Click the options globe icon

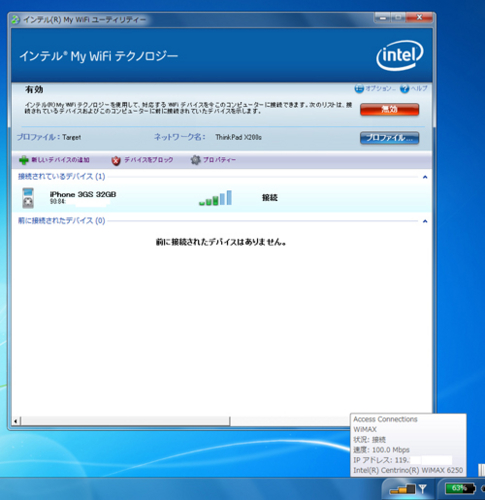click(359, 89)
